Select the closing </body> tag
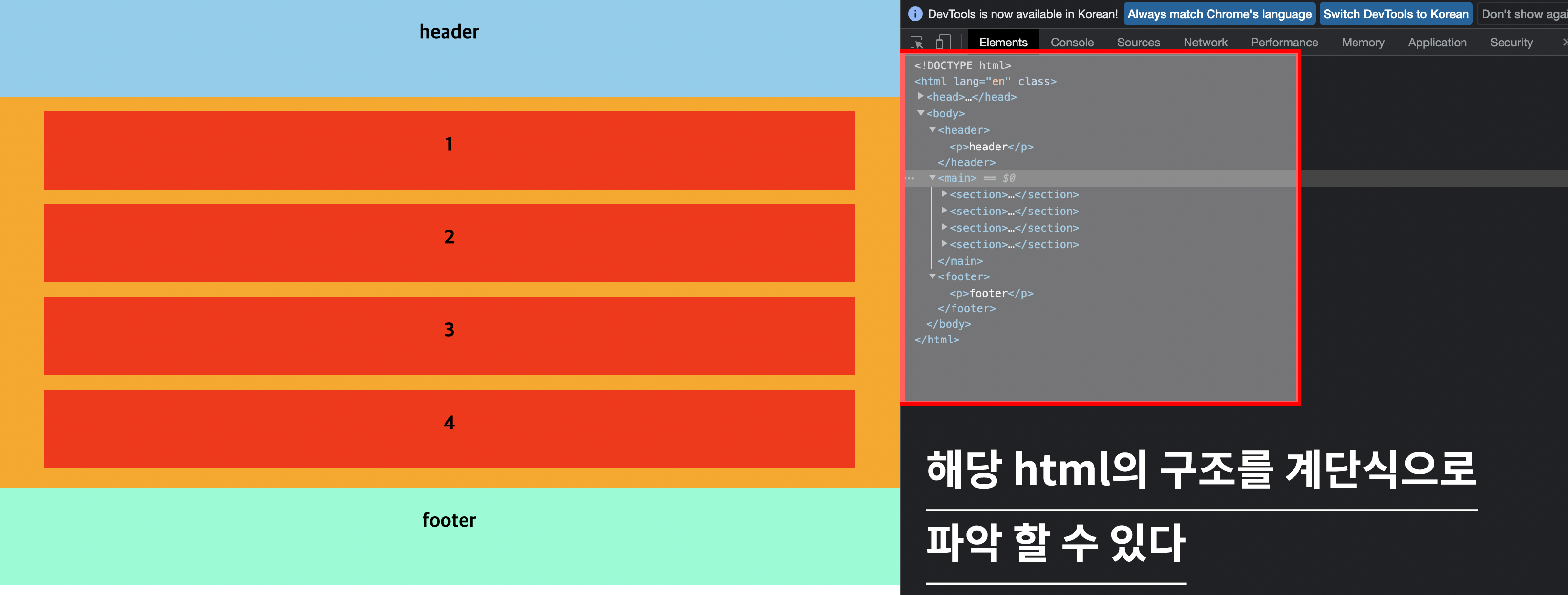Screen dimensions: 1568x595 click(948, 324)
